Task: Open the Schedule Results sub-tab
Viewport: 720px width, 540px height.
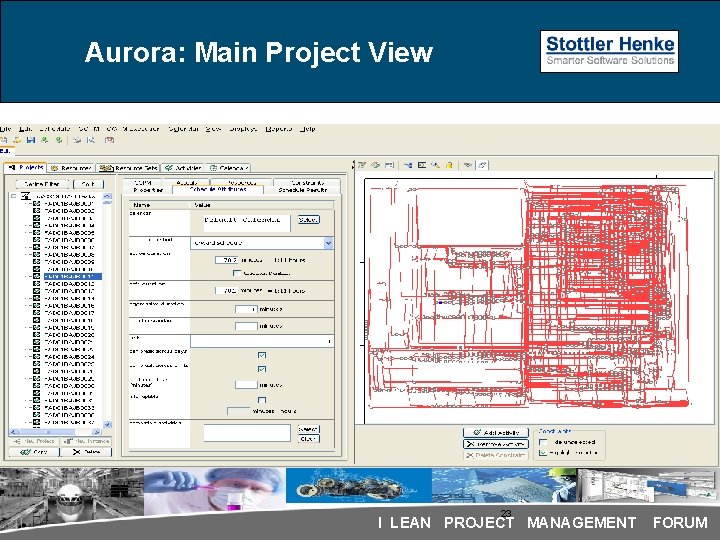Action: pos(303,190)
